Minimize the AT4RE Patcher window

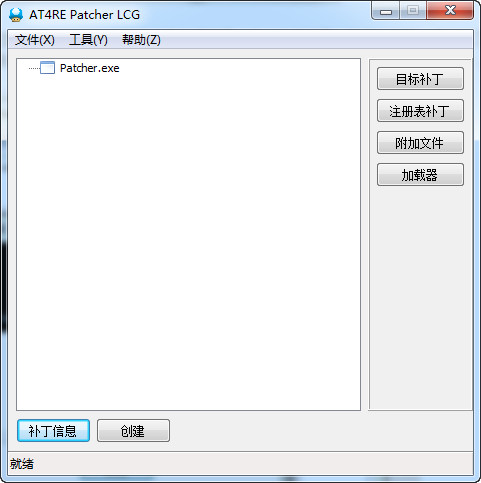(x=386, y=12)
